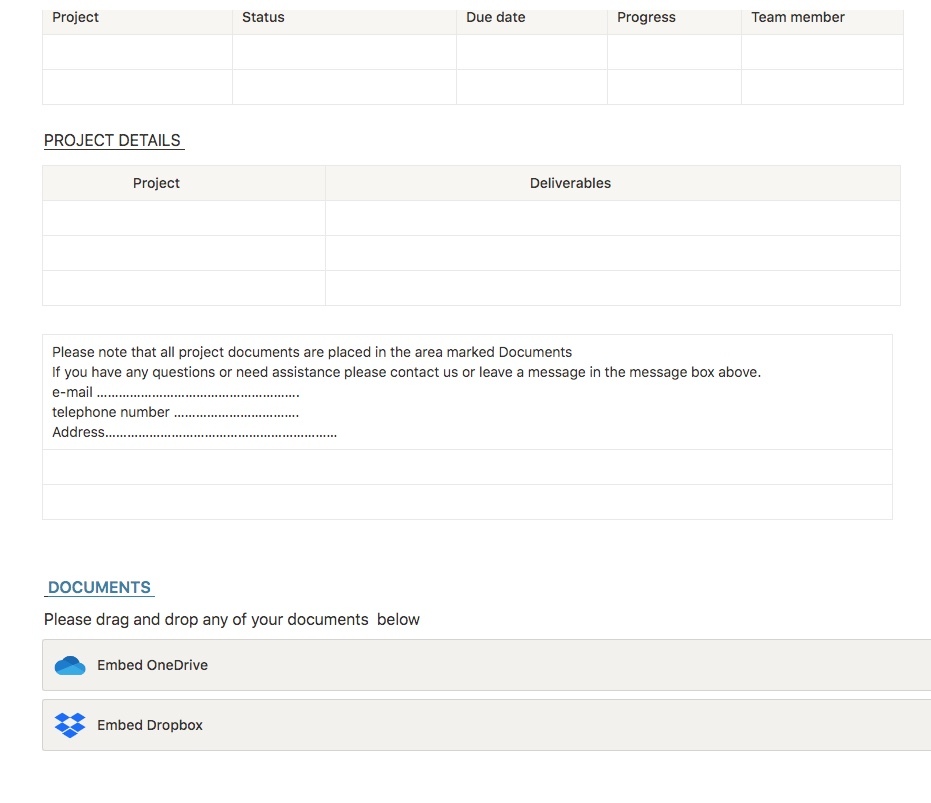The image size is (931, 803).
Task: Select the PROJECT DETAILS heading
Action: [x=112, y=140]
